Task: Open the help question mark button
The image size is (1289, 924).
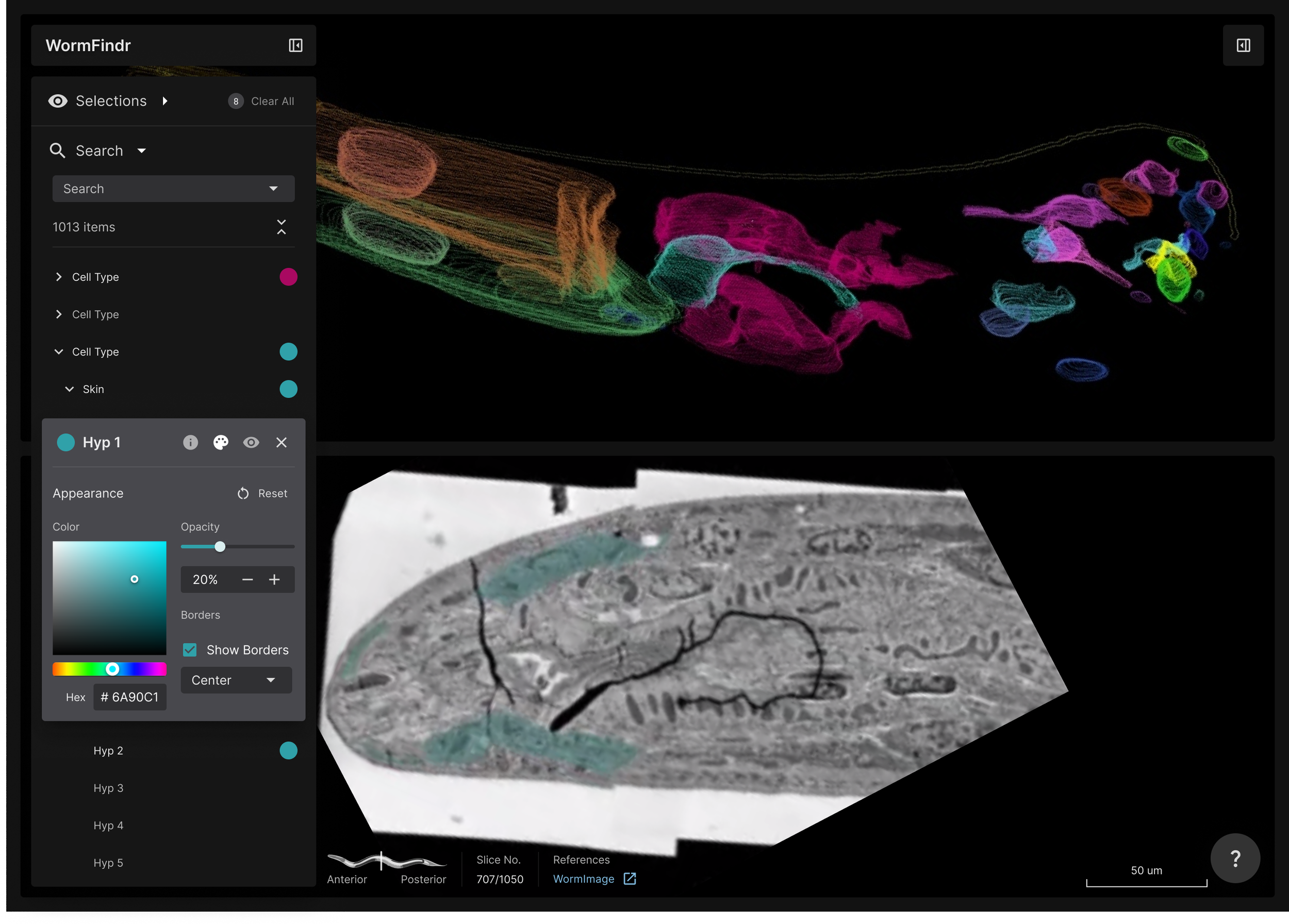Action: click(1234, 858)
